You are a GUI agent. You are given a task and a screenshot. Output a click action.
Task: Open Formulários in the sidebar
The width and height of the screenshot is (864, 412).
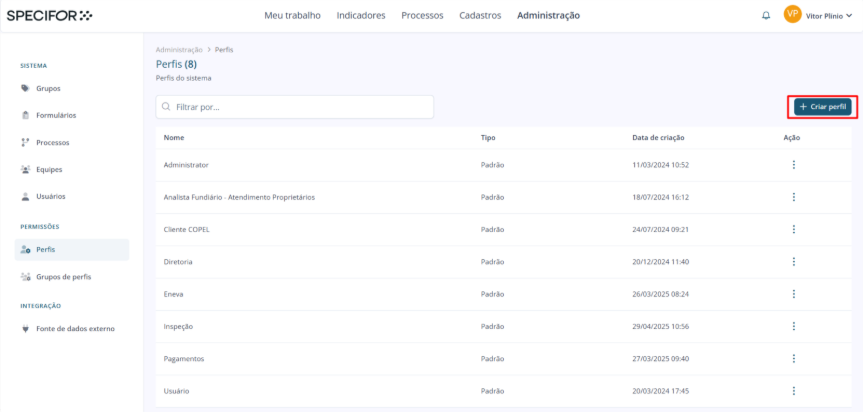(x=56, y=115)
